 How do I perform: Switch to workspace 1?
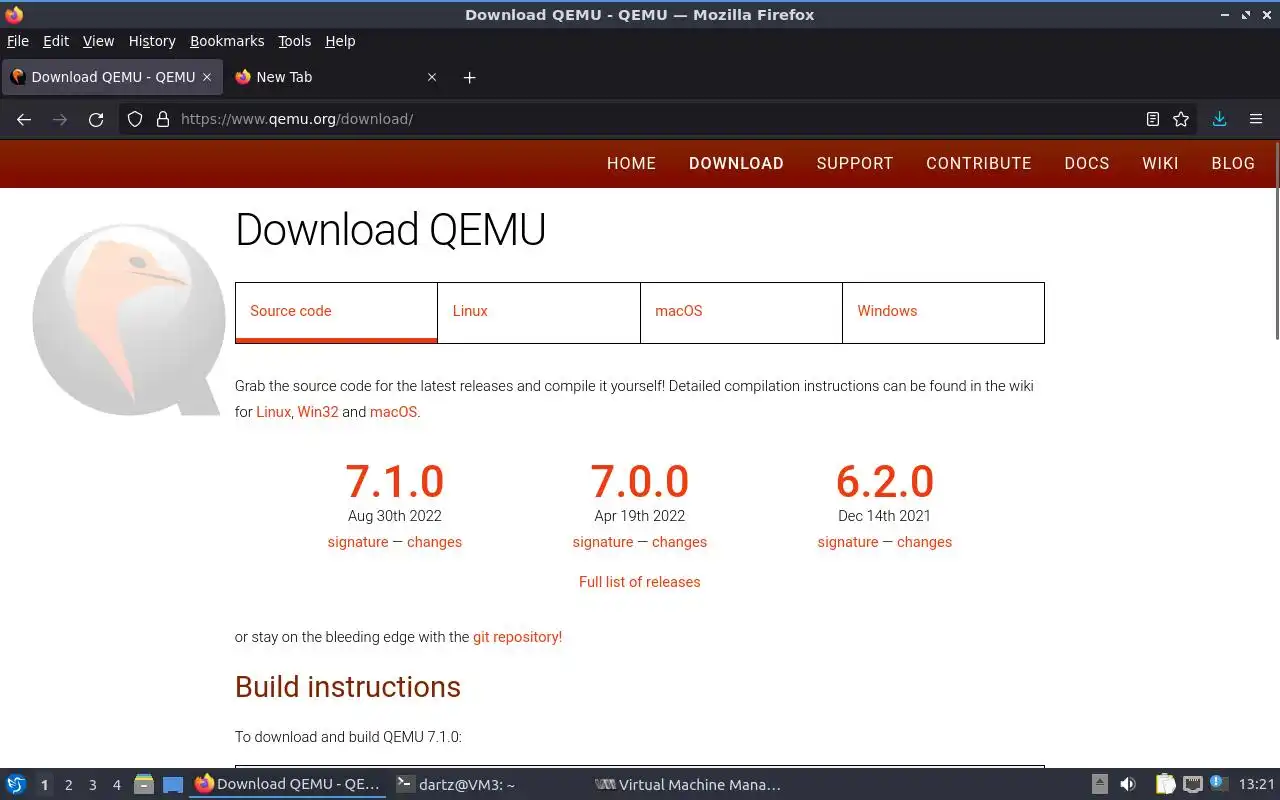(x=44, y=785)
